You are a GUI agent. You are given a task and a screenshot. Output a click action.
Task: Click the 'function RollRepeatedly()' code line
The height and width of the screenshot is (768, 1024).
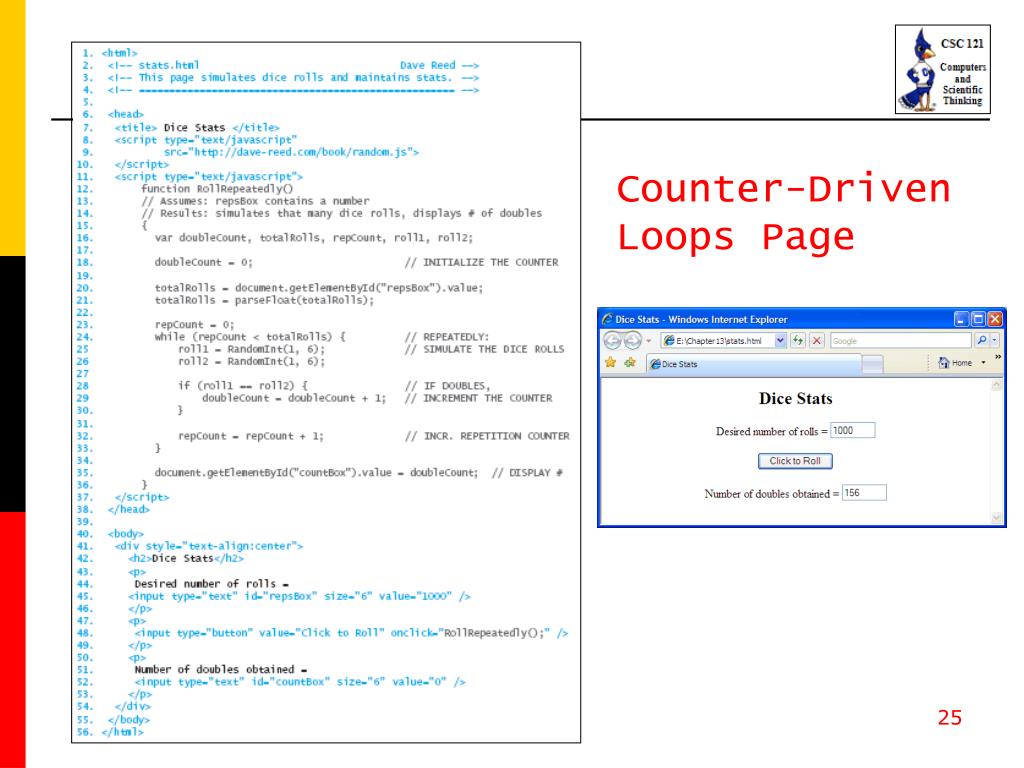pos(217,189)
